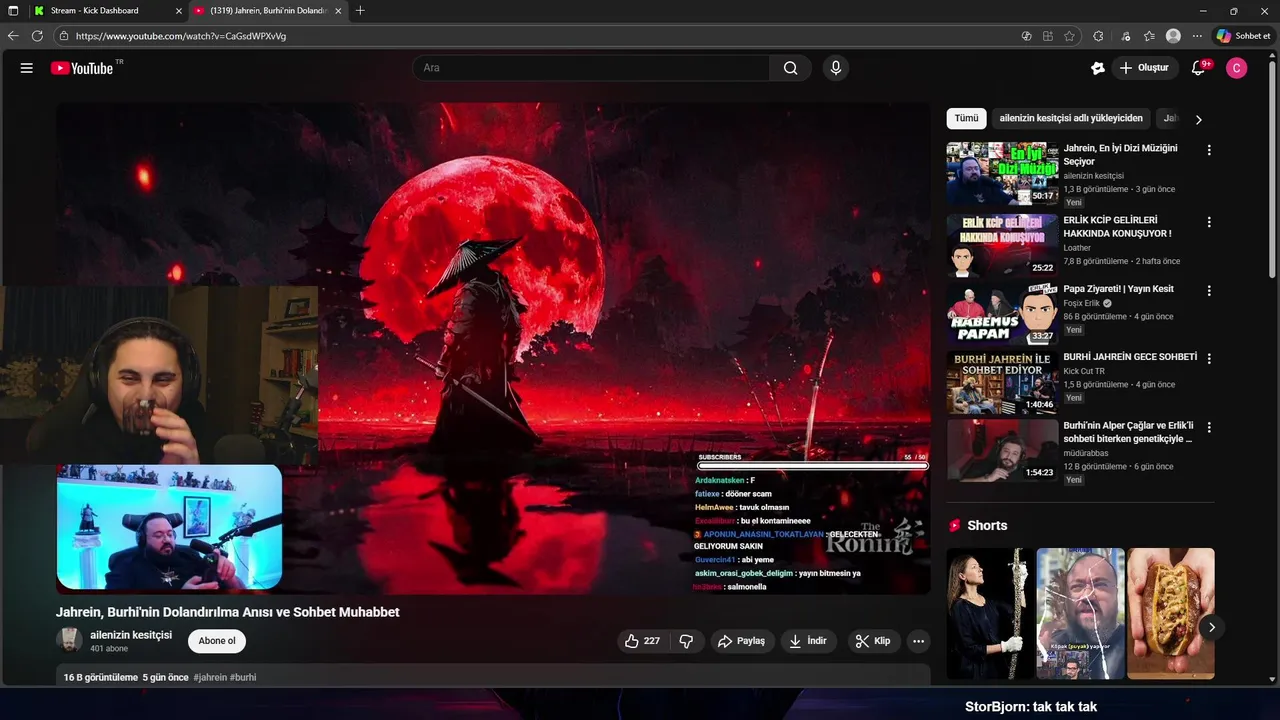Open the Short of bearded man with glasses
The height and width of the screenshot is (720, 1280).
coord(1080,613)
